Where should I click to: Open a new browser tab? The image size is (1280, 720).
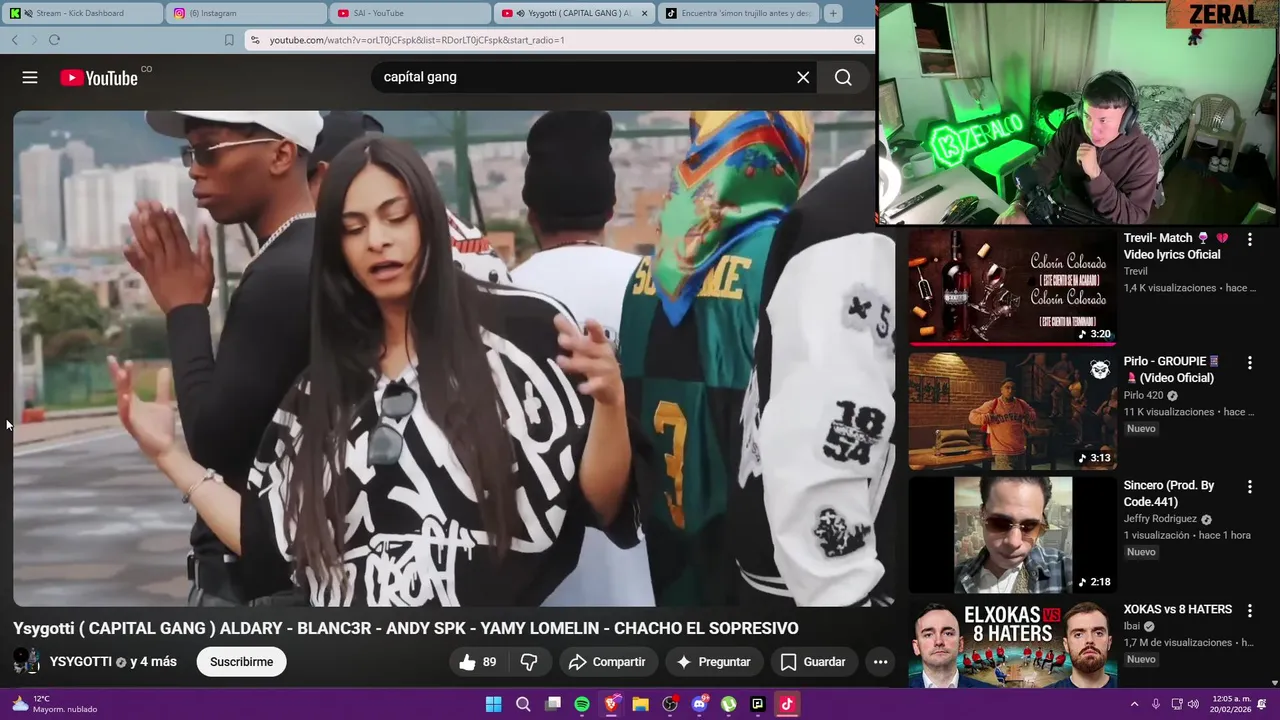point(833,13)
